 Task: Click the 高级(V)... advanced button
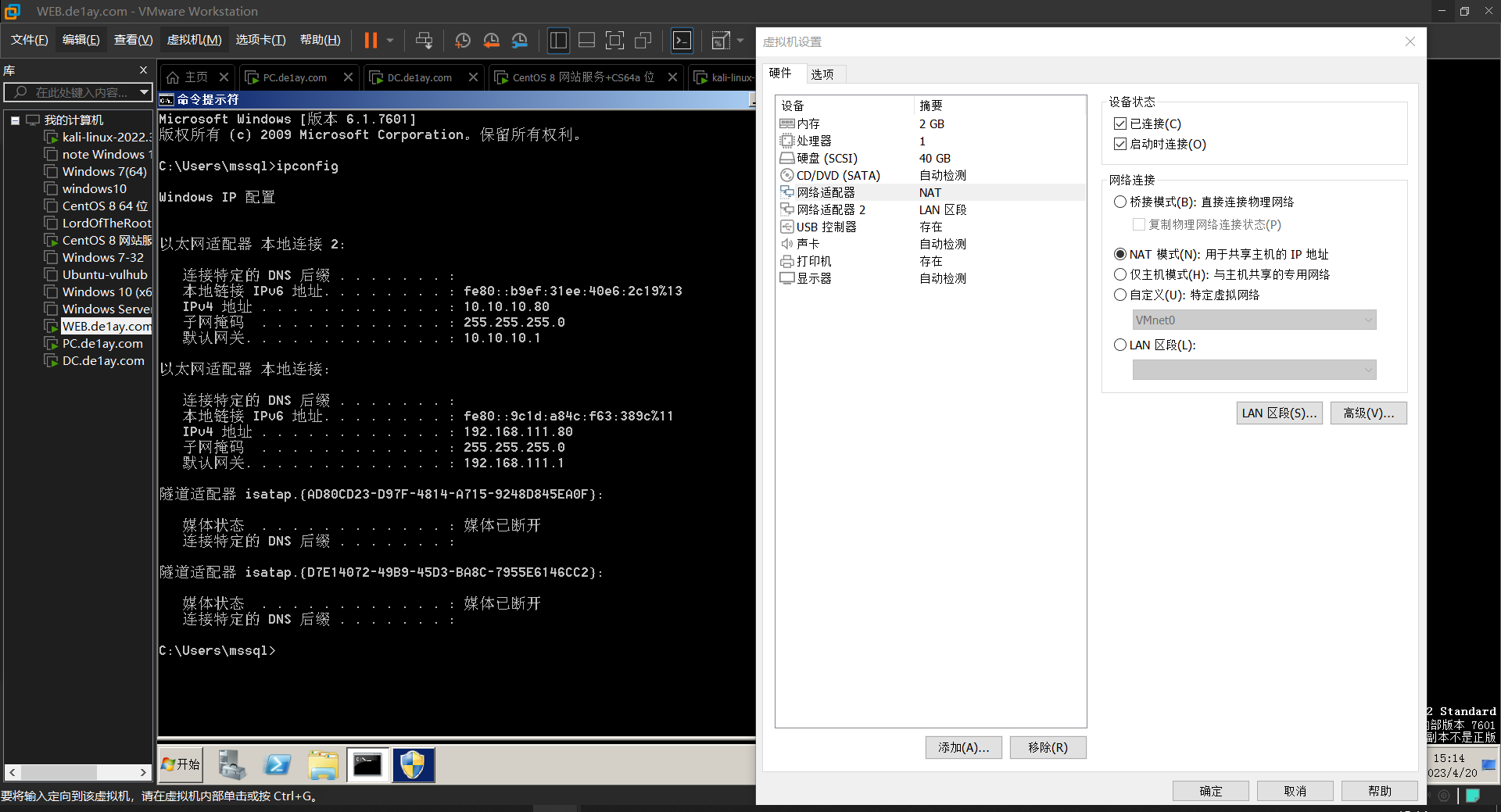point(1368,413)
